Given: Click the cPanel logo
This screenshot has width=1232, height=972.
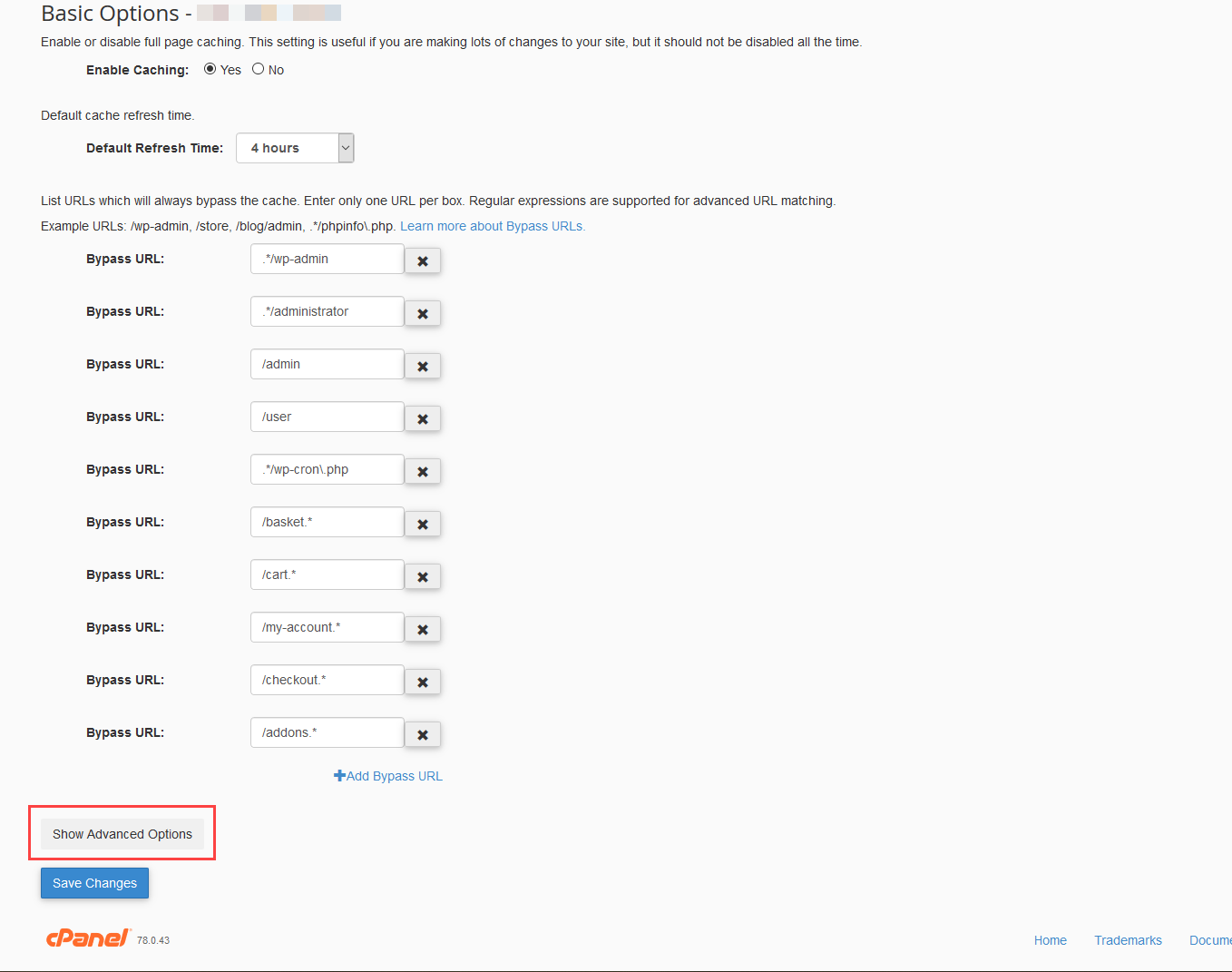Looking at the screenshot, I should [88, 938].
